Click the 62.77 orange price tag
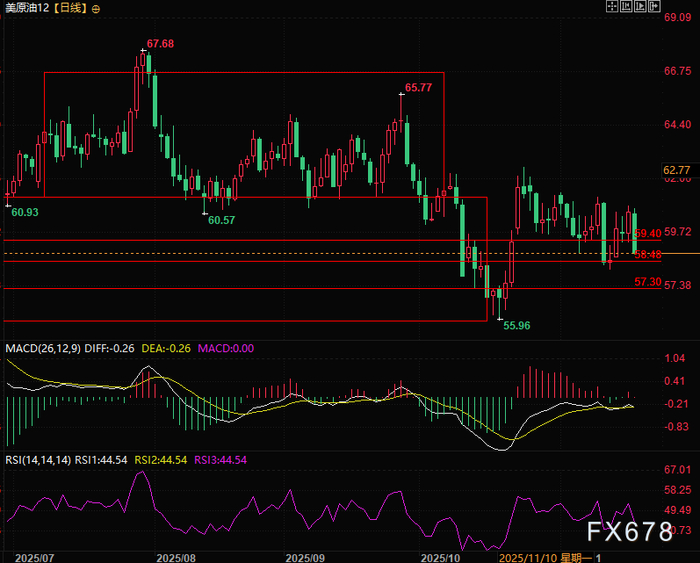This screenshot has width=700, height=563. [x=677, y=170]
